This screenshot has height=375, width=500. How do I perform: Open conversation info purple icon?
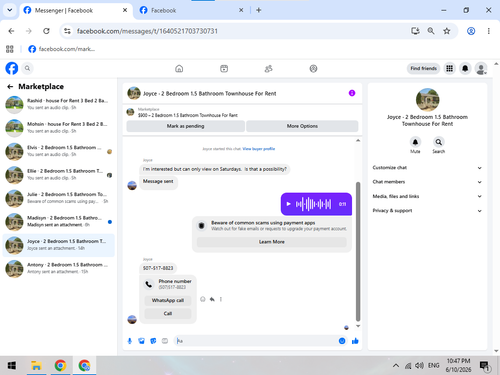click(x=352, y=93)
